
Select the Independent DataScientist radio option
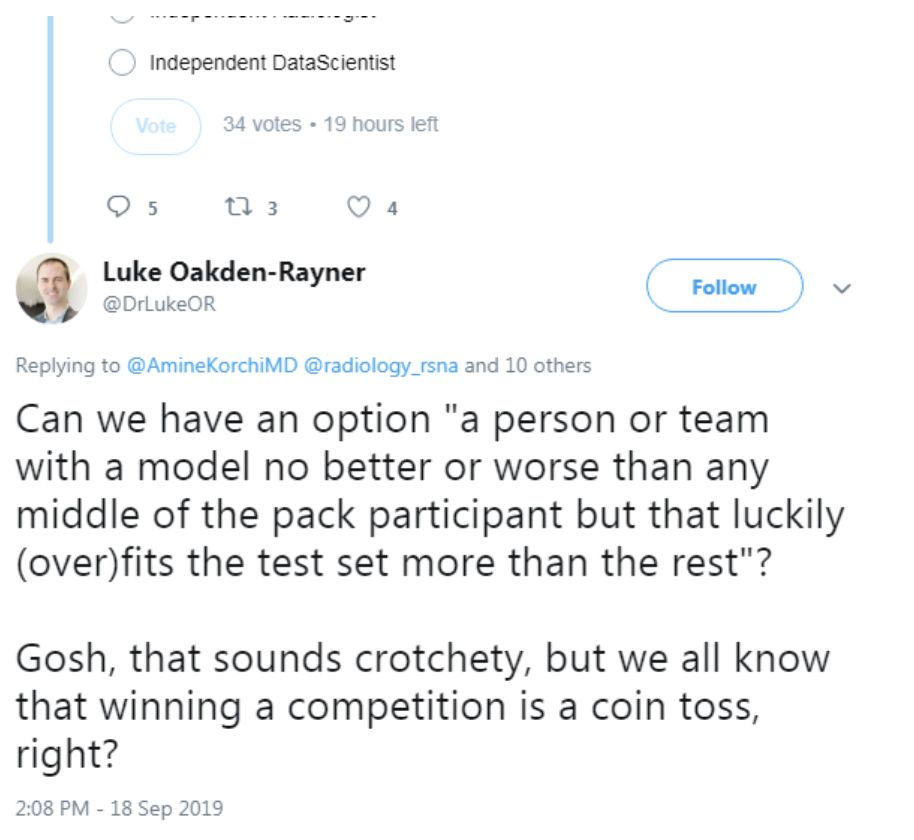122,63
